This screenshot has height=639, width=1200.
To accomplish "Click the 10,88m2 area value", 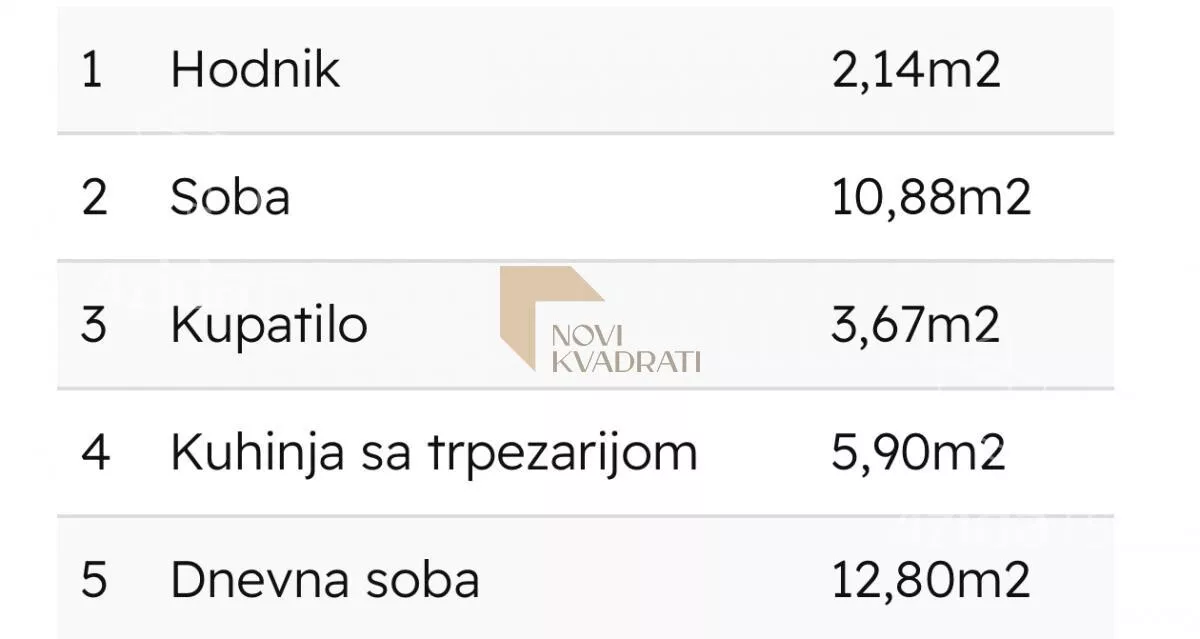I will pyautogui.click(x=930, y=197).
